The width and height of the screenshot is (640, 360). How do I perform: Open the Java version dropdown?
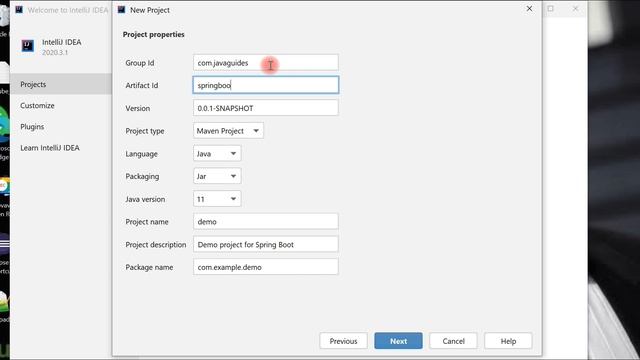point(217,199)
